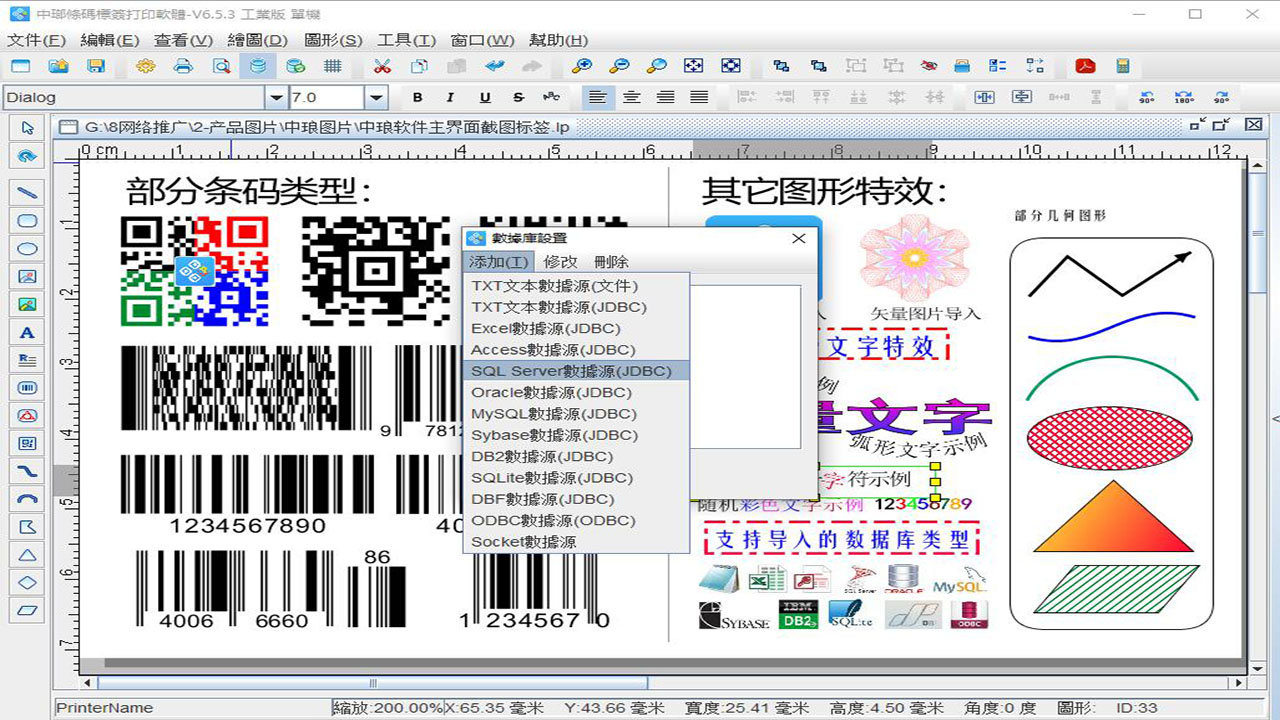Select the Triangle shape tool

click(x=25, y=554)
